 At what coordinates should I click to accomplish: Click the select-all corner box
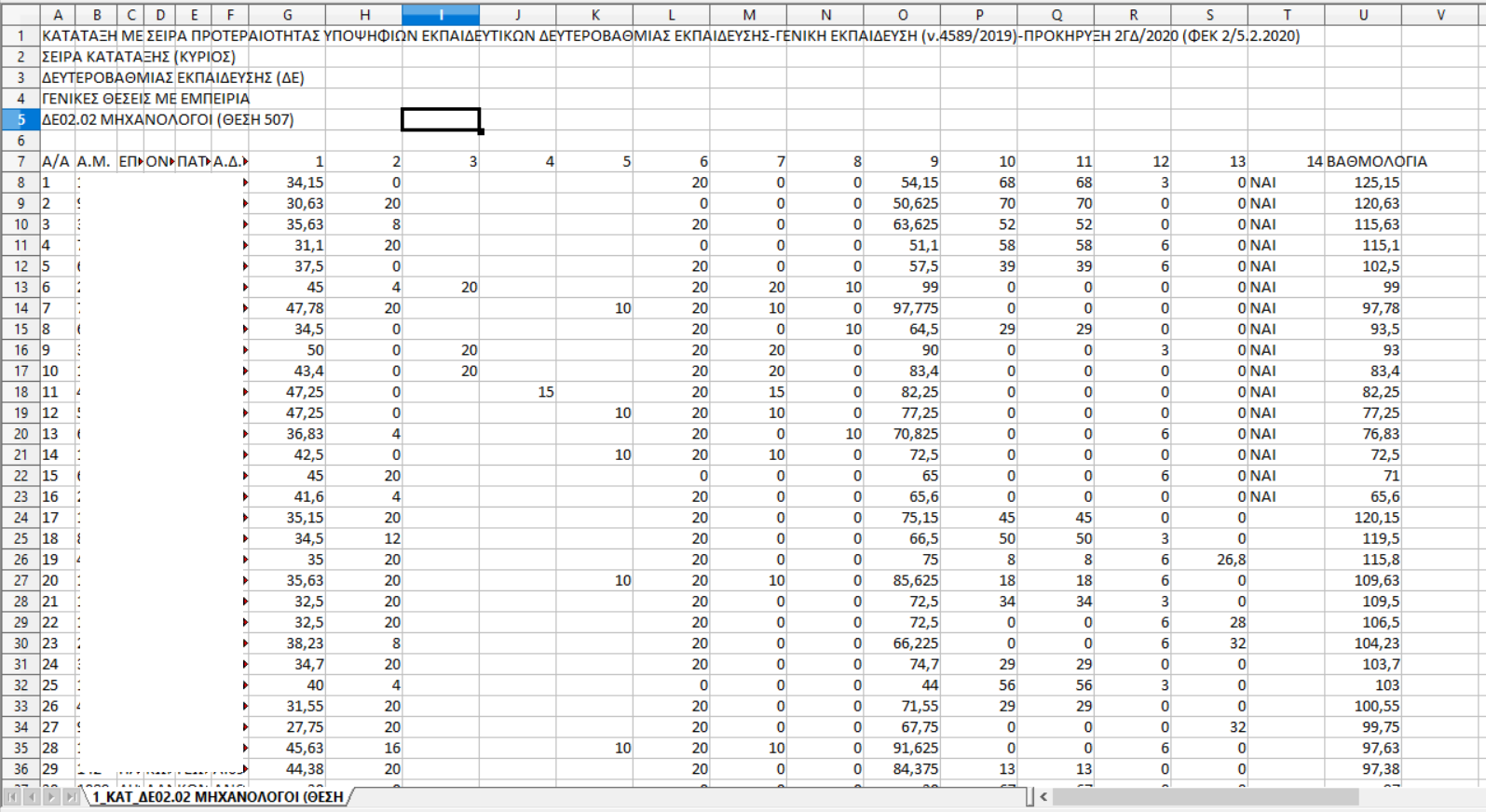(x=20, y=15)
